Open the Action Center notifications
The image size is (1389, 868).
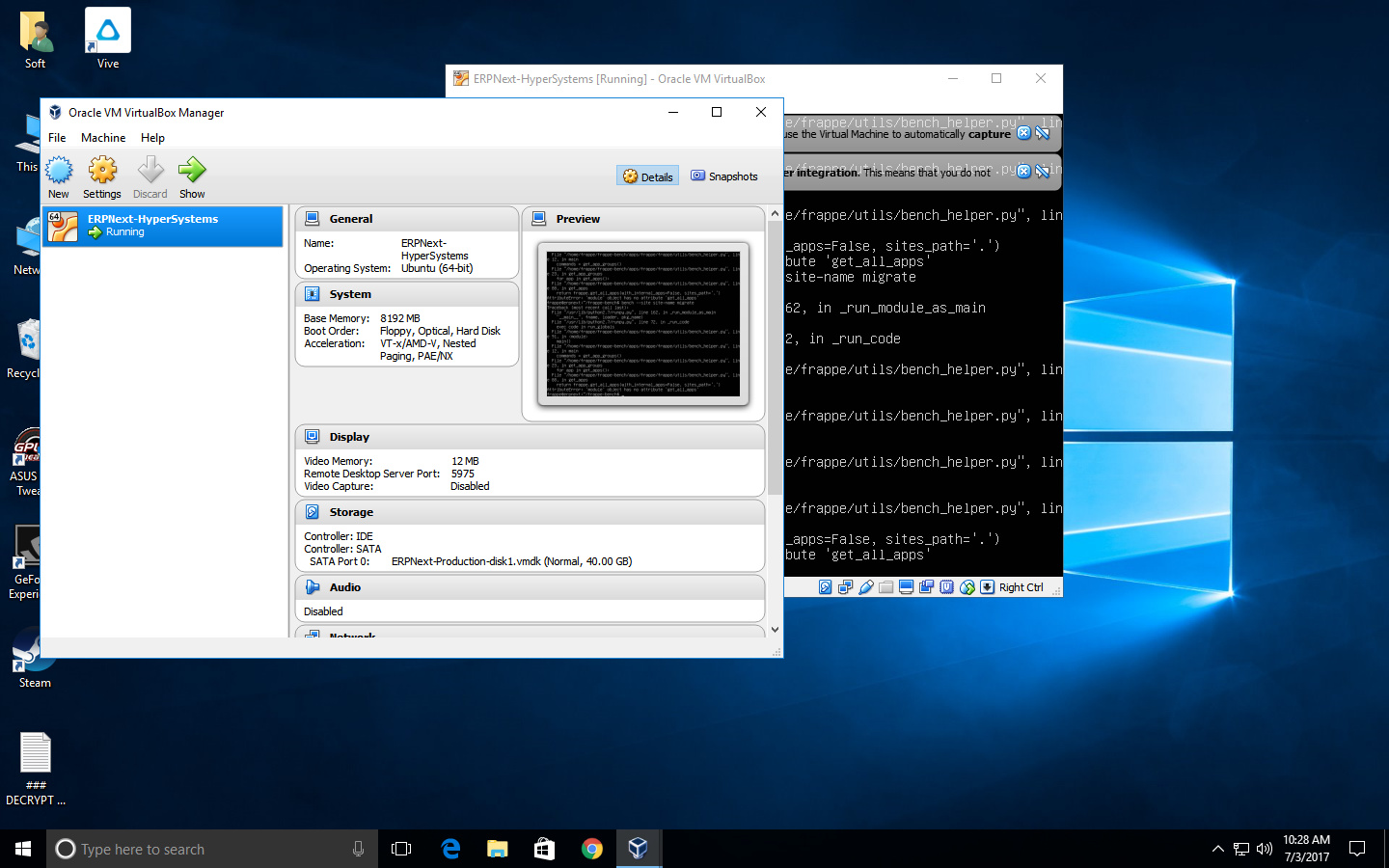1357,849
